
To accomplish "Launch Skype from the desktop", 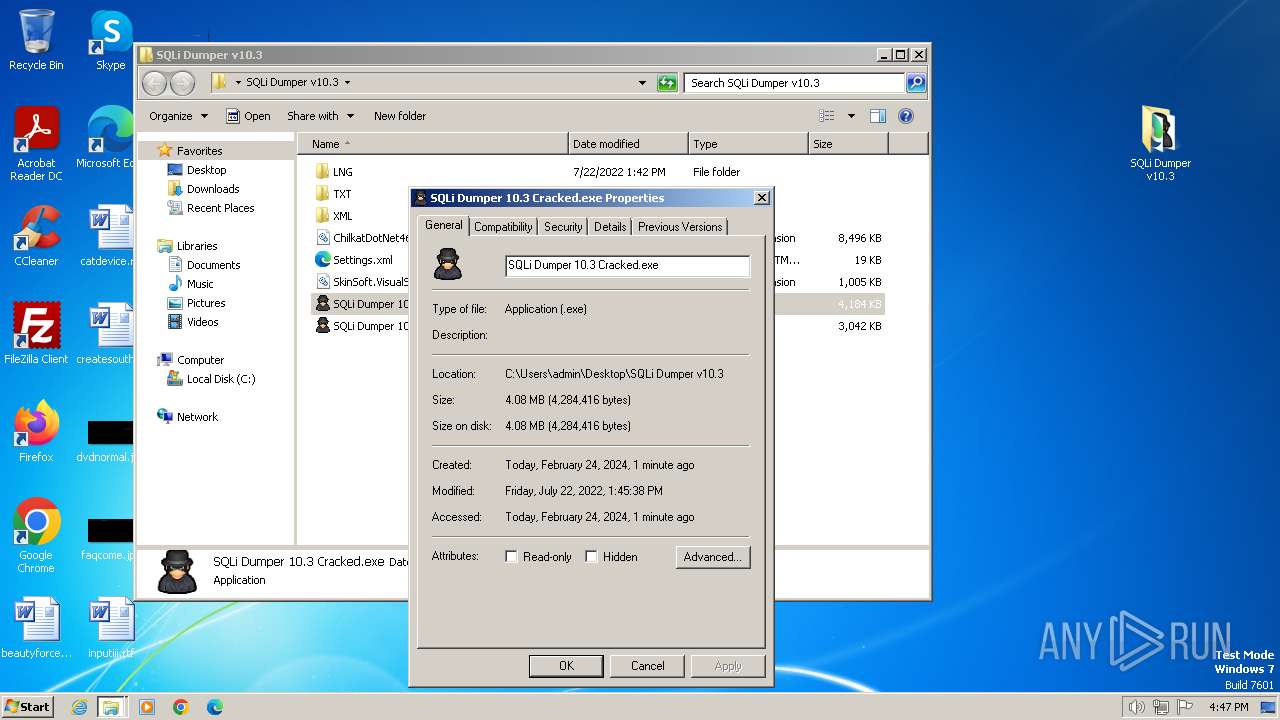I will coord(110,40).
